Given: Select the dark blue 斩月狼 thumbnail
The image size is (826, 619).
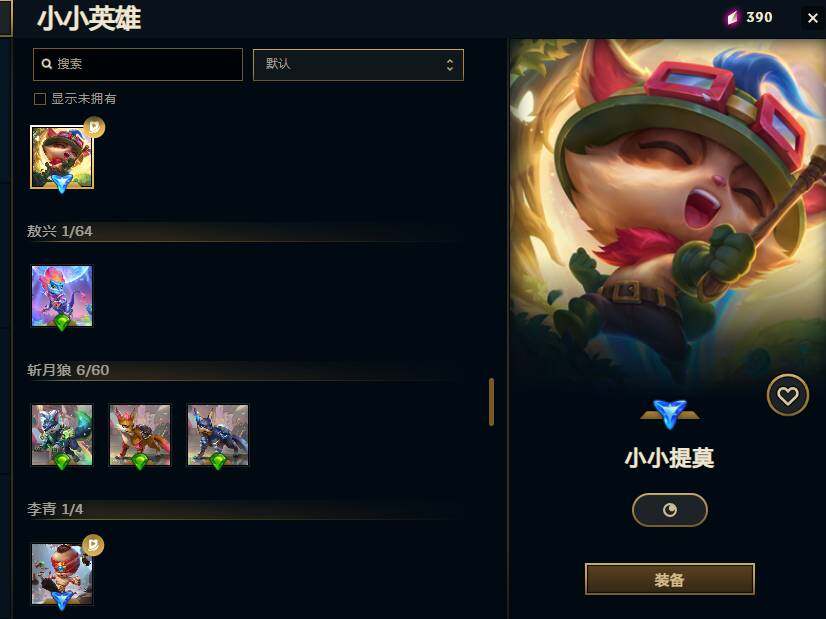Looking at the screenshot, I should tap(218, 435).
